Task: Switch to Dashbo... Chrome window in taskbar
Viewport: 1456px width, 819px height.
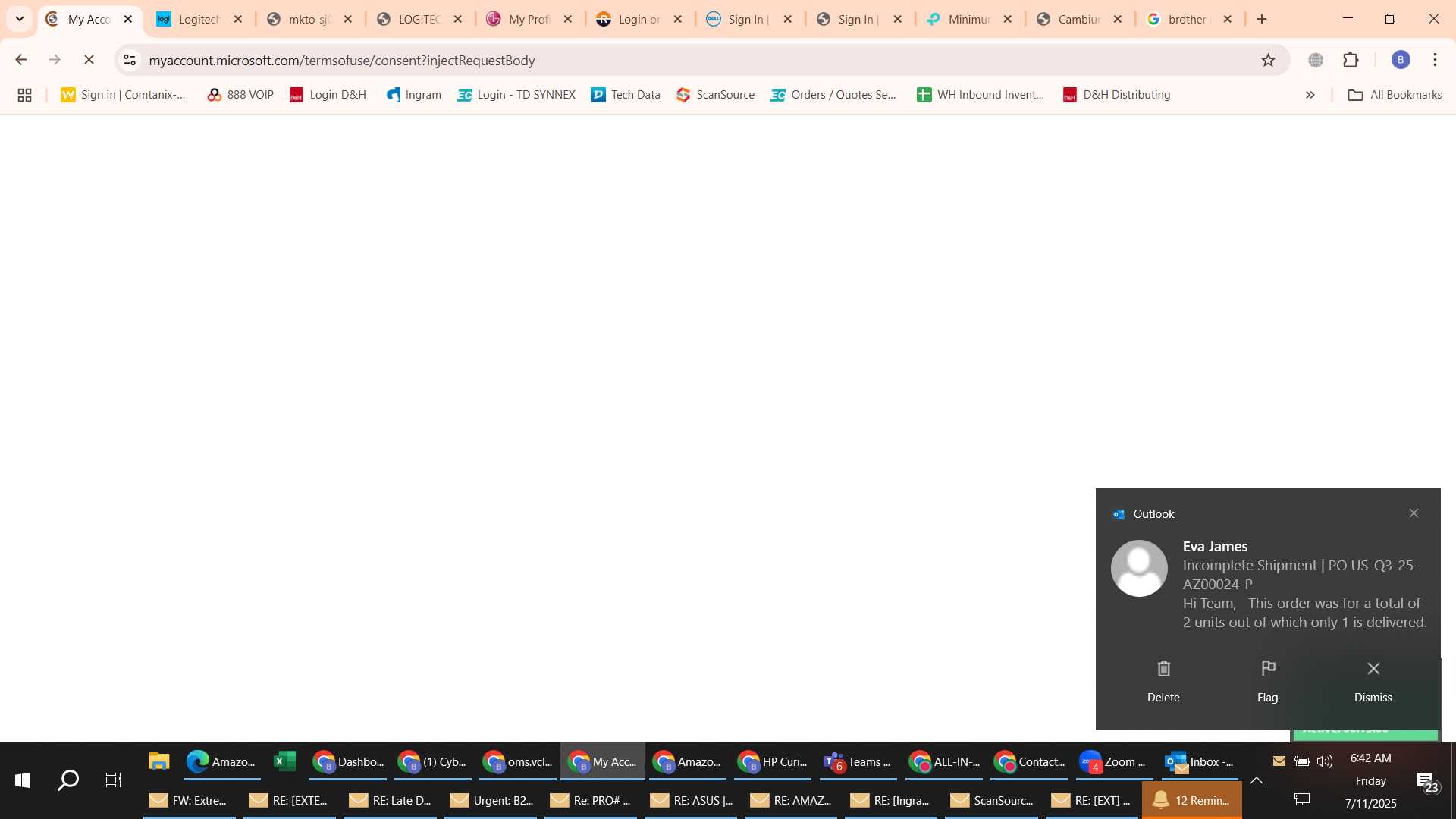Action: 349,761
